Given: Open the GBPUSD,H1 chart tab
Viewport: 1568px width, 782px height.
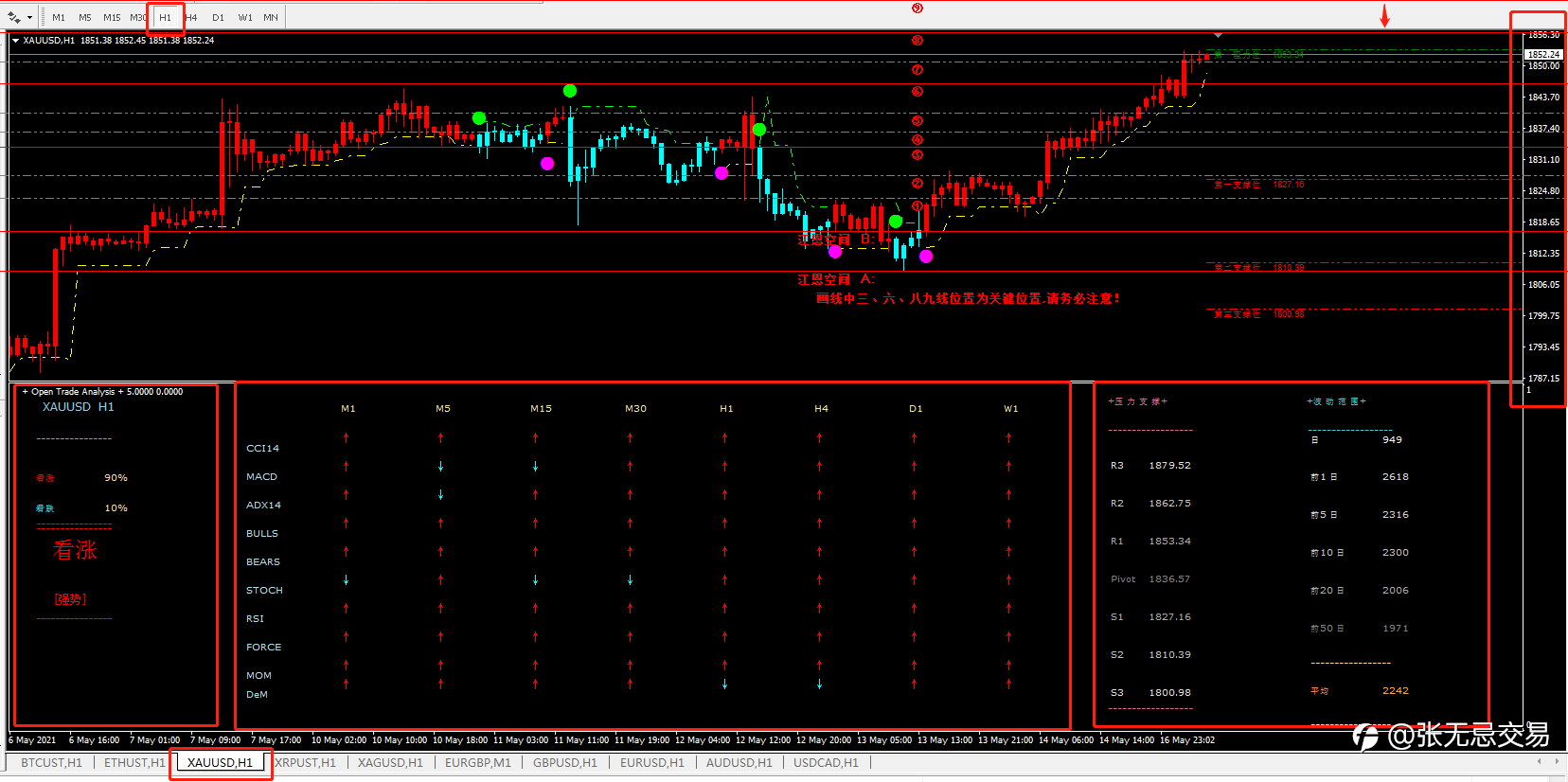Looking at the screenshot, I should [x=565, y=762].
